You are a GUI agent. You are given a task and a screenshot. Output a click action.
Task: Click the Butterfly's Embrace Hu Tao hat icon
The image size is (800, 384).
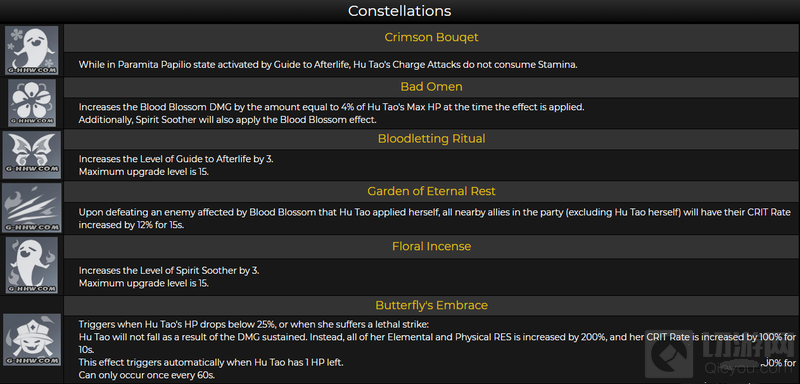pos(32,340)
